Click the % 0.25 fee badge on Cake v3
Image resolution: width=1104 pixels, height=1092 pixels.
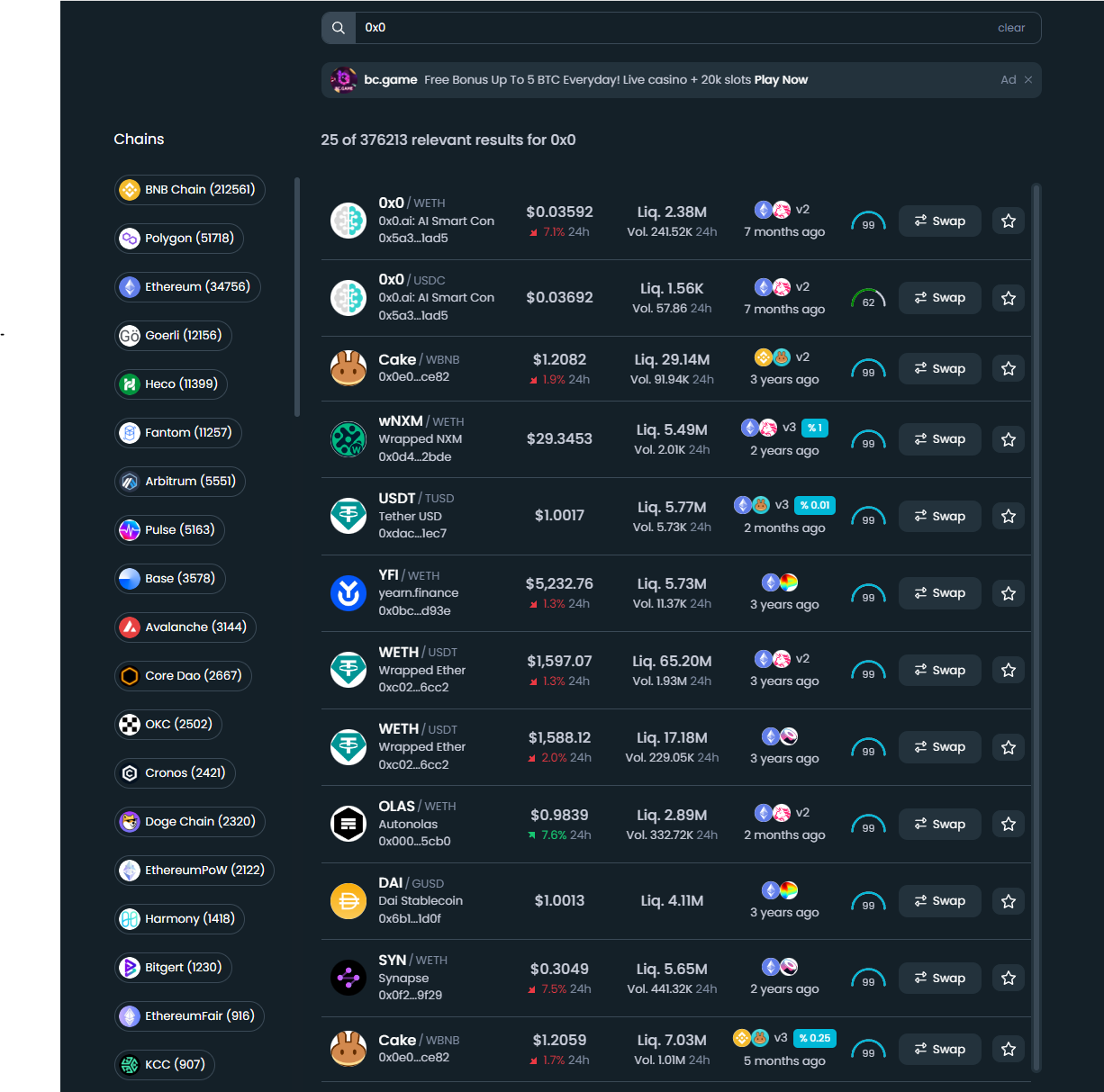[x=815, y=1038]
